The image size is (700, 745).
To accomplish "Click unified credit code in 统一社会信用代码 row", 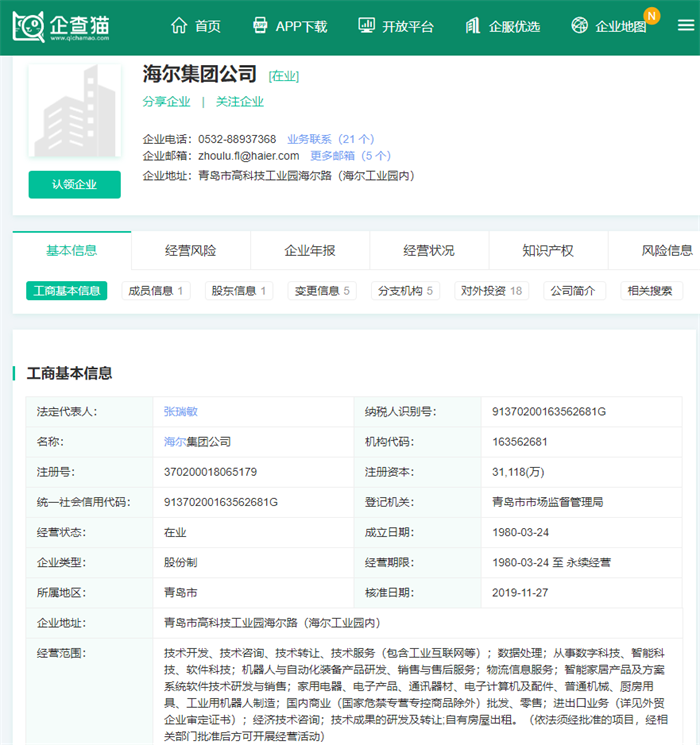I will (221, 502).
